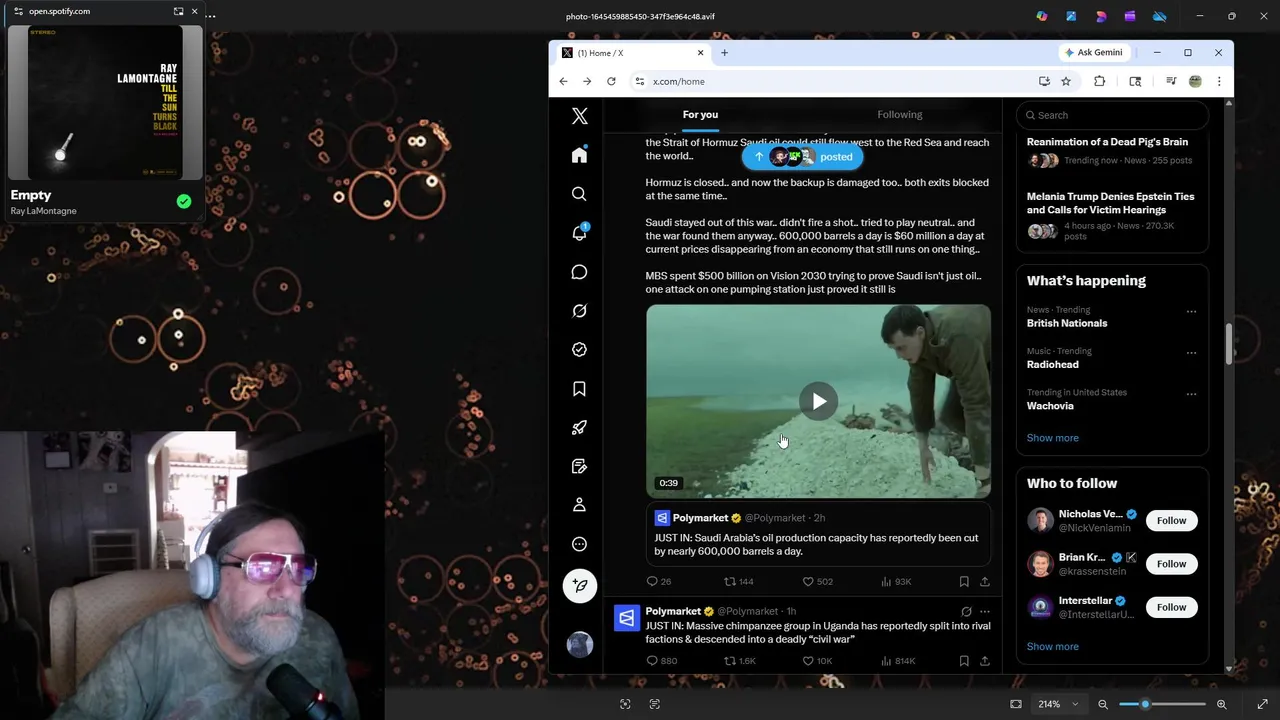Open X Home from the sidebar
The image size is (1280, 720).
pyautogui.click(x=579, y=155)
